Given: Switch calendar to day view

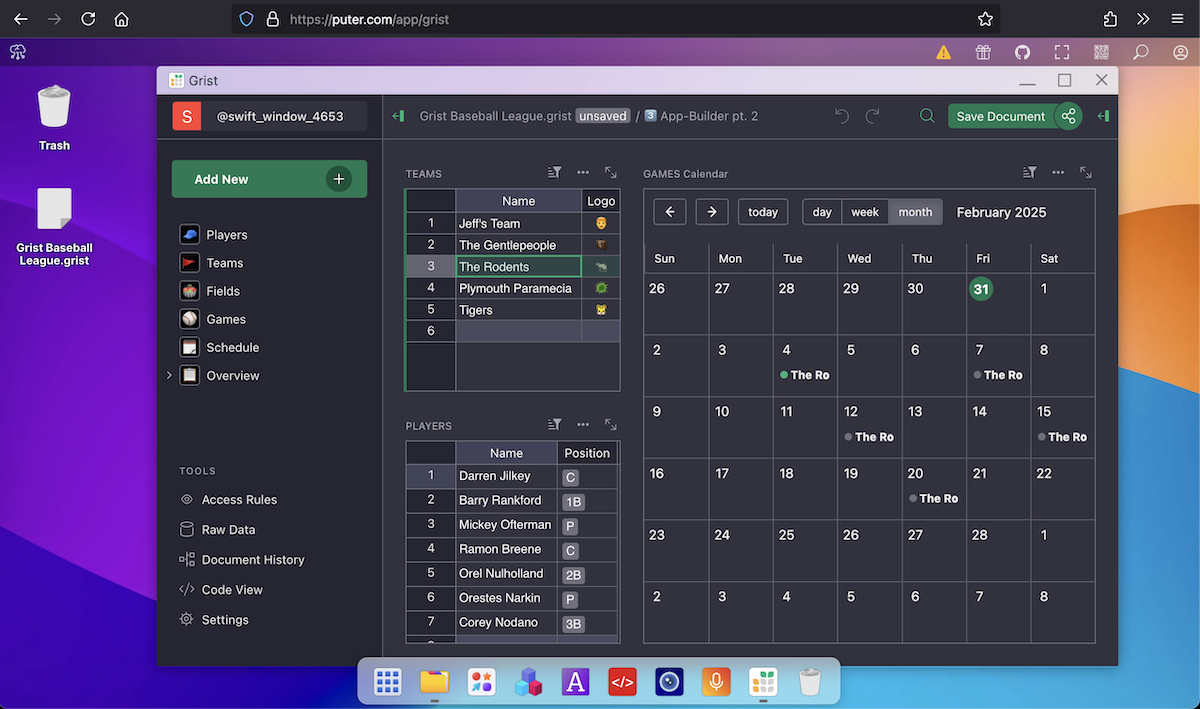Looking at the screenshot, I should 822,212.
